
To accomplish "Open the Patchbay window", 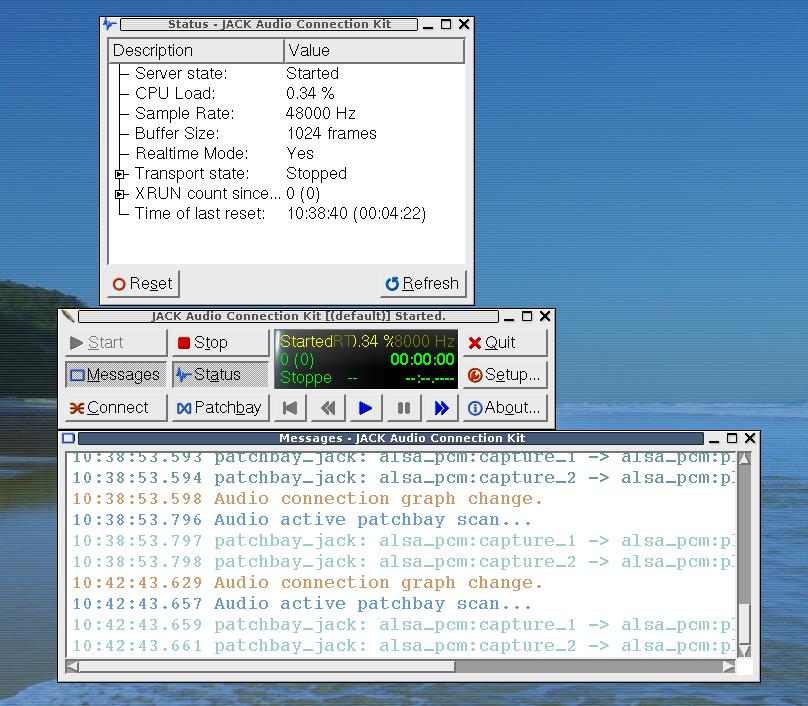I will 221,408.
